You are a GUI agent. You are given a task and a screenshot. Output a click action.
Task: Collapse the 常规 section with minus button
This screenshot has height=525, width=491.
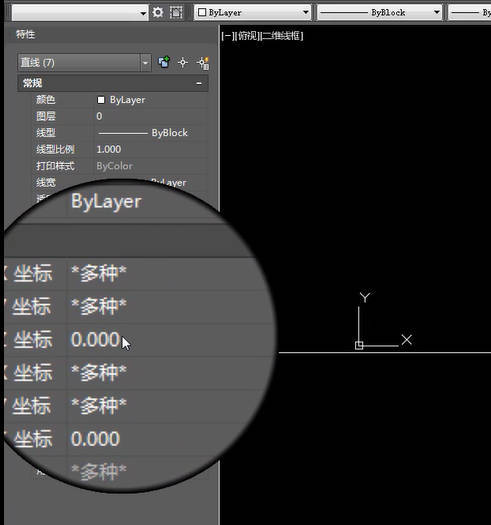[199, 83]
